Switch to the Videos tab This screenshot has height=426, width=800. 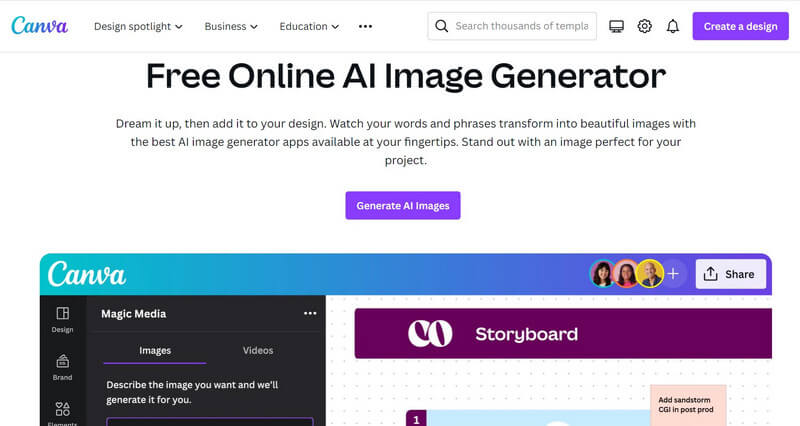point(258,350)
